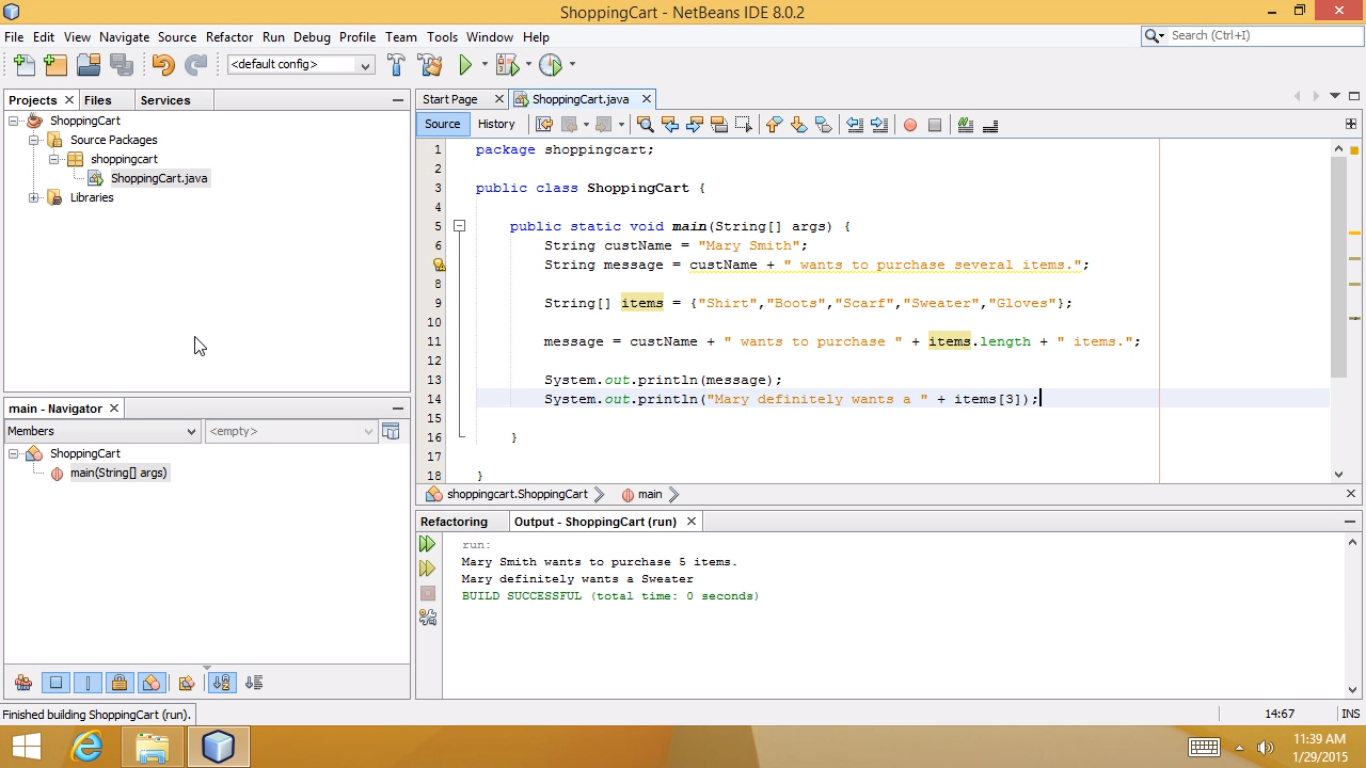Click the Profile Project toolbar icon
The height and width of the screenshot is (768, 1366).
pyautogui.click(x=550, y=65)
